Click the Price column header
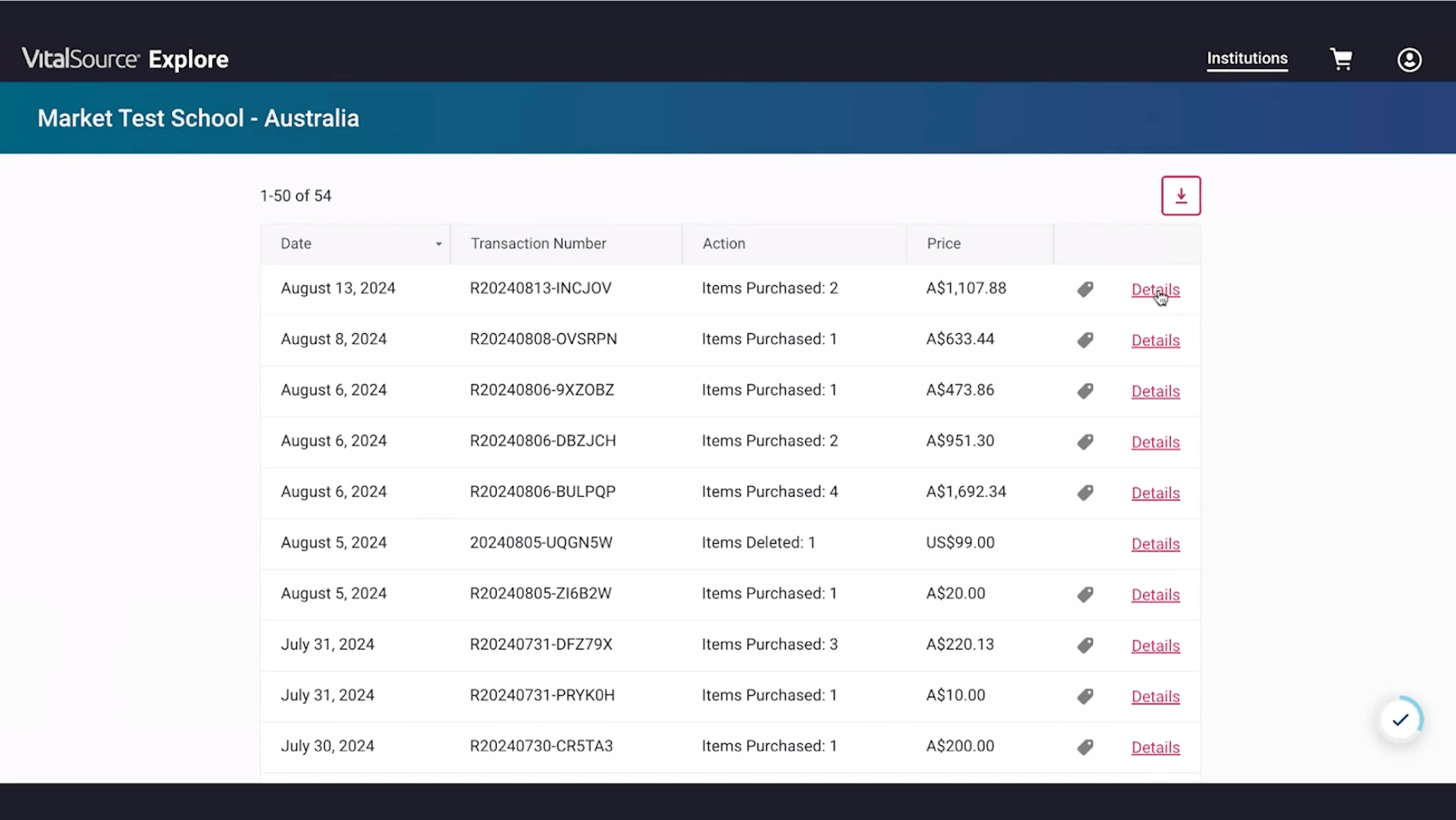Screen dimensions: 1456x820 [943, 244]
